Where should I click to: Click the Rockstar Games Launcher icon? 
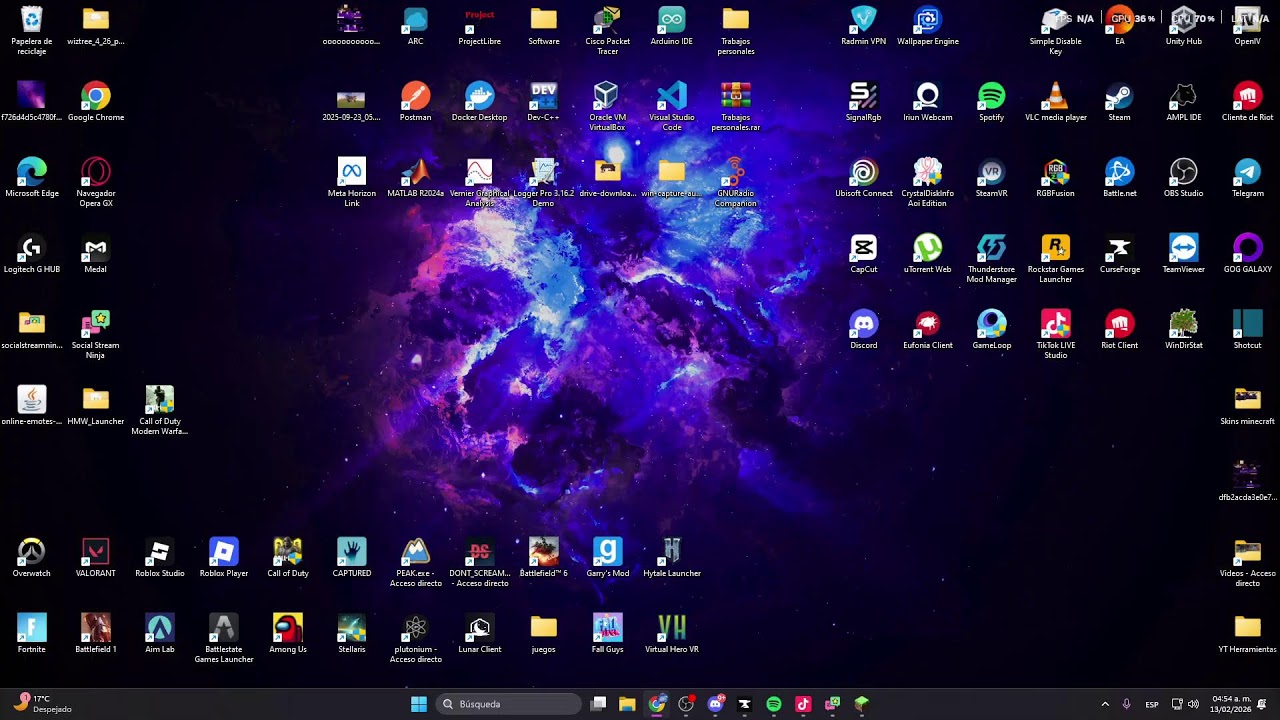click(1055, 249)
